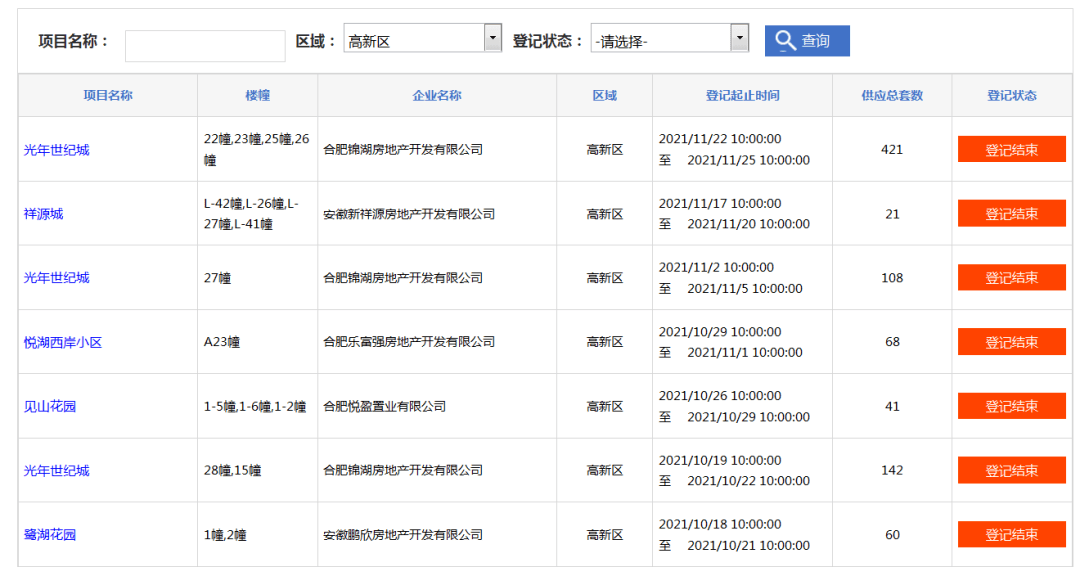Select the 2021/11/17 10:00:00 registration start time
This screenshot has height=567, width=1080.
click(720, 203)
